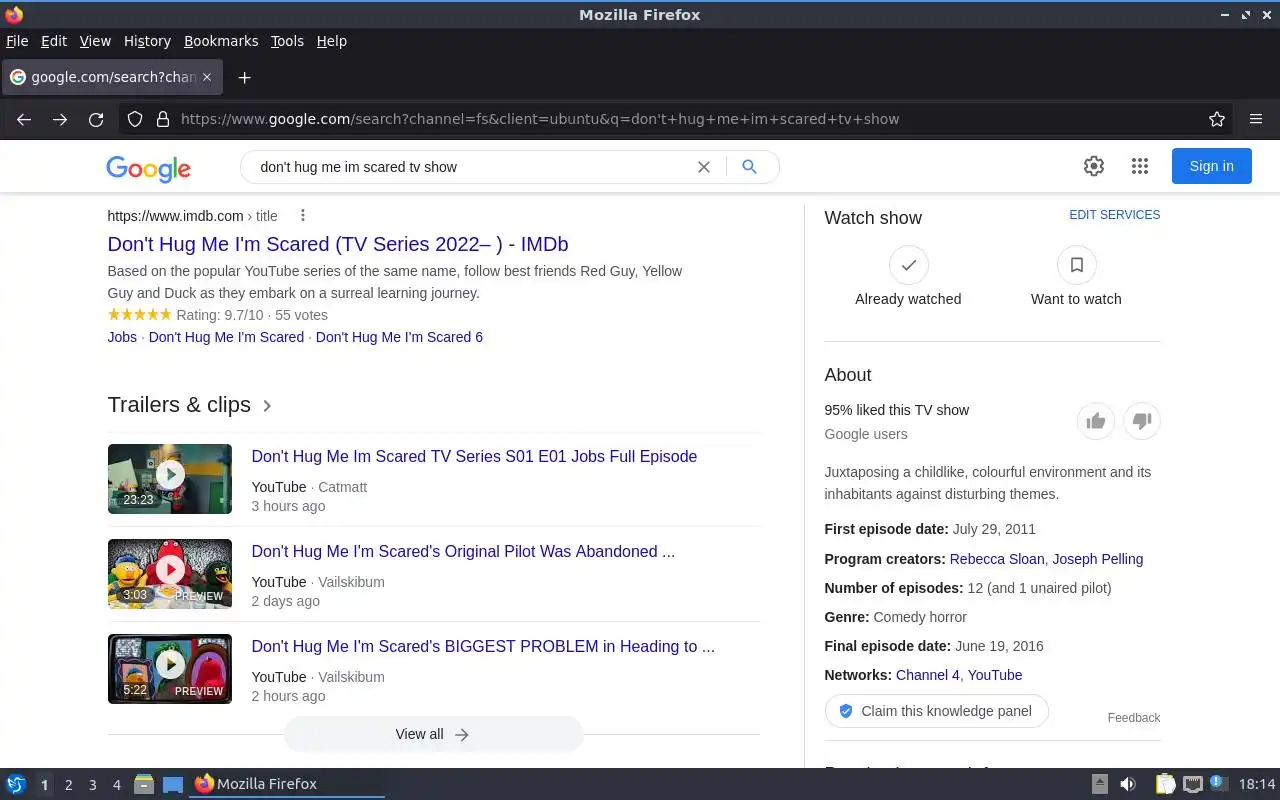Open the 18:14 taskbar clock
The width and height of the screenshot is (1280, 800).
point(1257,784)
